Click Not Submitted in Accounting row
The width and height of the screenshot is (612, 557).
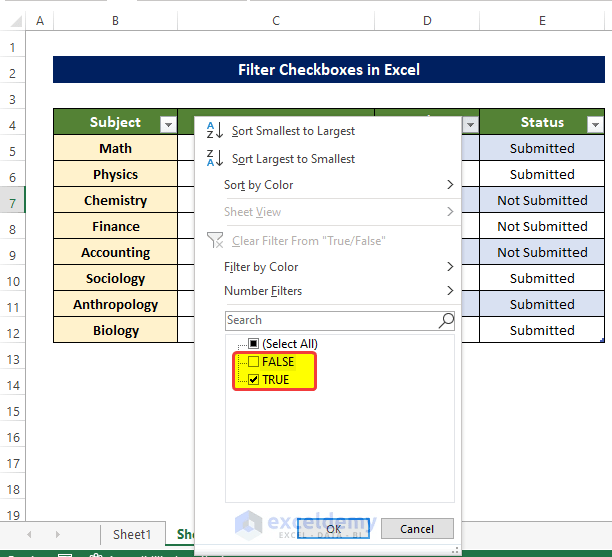(x=542, y=252)
